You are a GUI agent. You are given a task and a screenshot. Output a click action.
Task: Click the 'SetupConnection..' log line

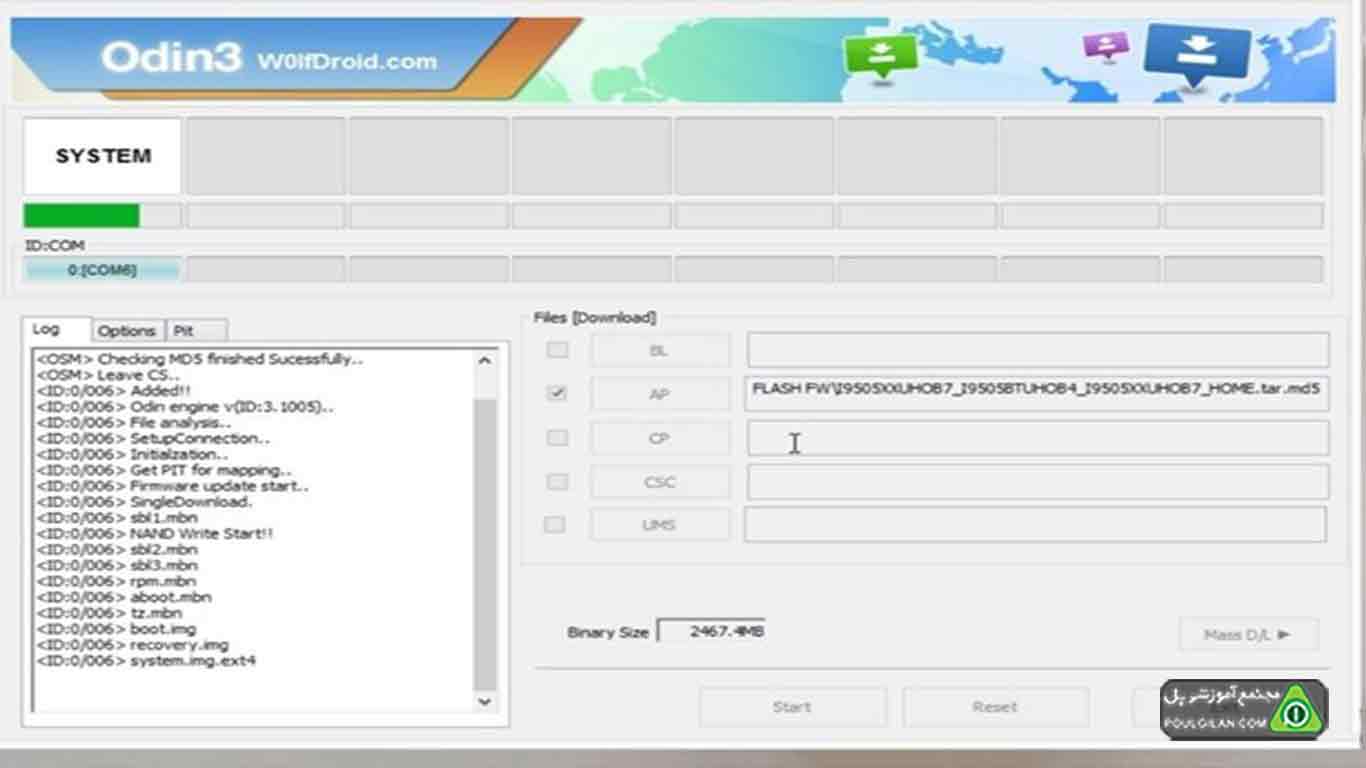pyautogui.click(x=153, y=438)
